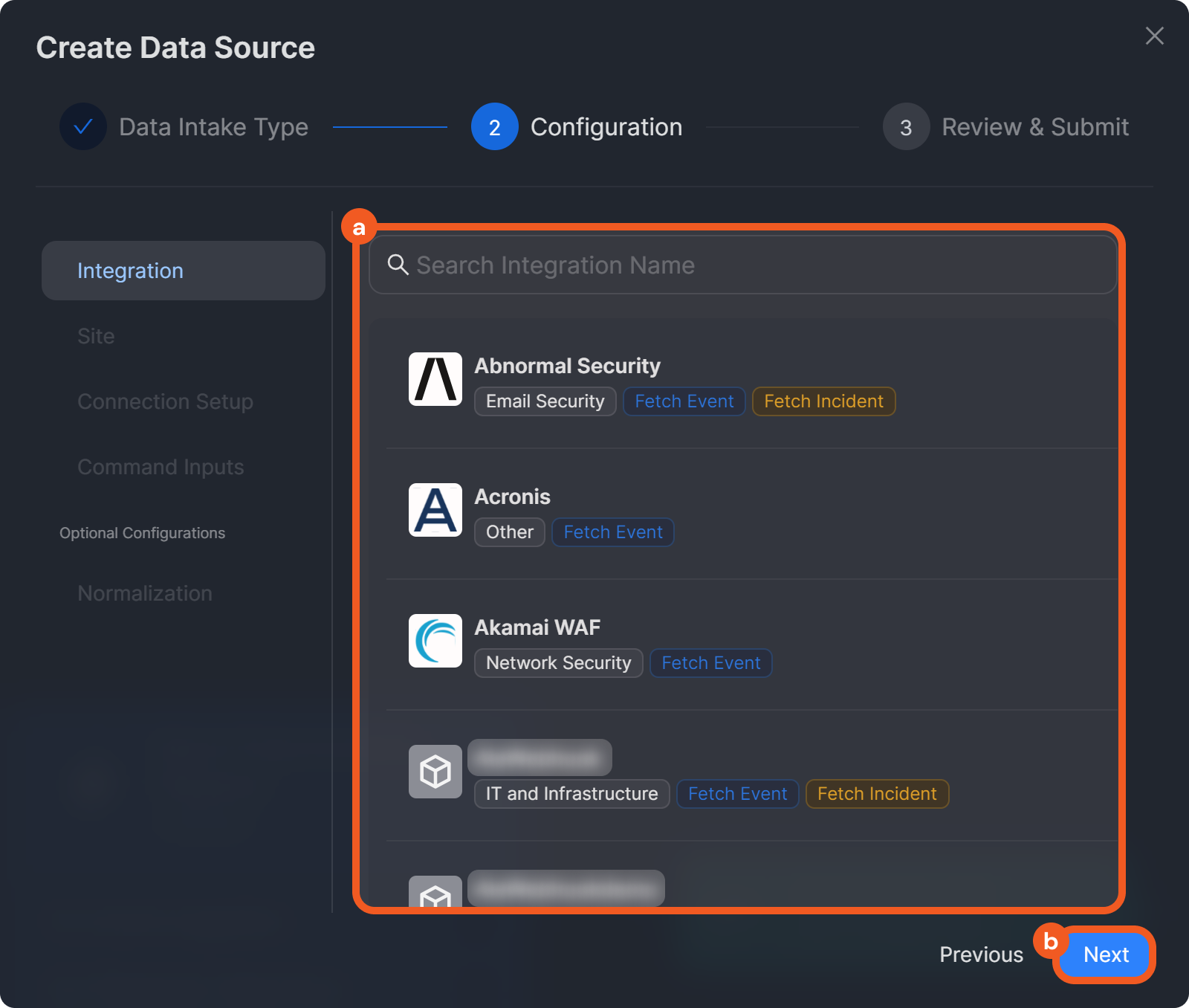This screenshot has width=1189, height=1008.
Task: Click the step 3 Review & Submit circle
Action: (906, 126)
